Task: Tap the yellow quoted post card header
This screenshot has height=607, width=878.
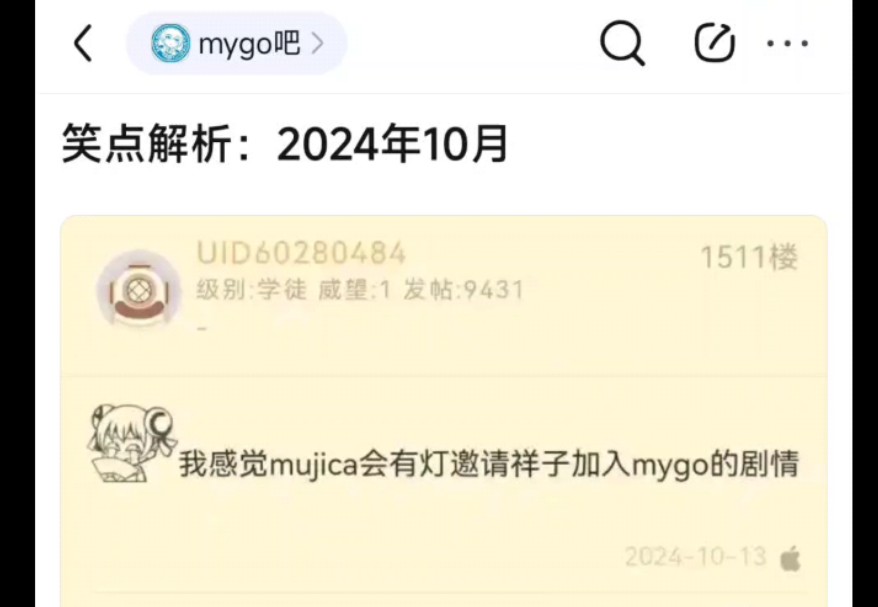Action: (x=443, y=295)
